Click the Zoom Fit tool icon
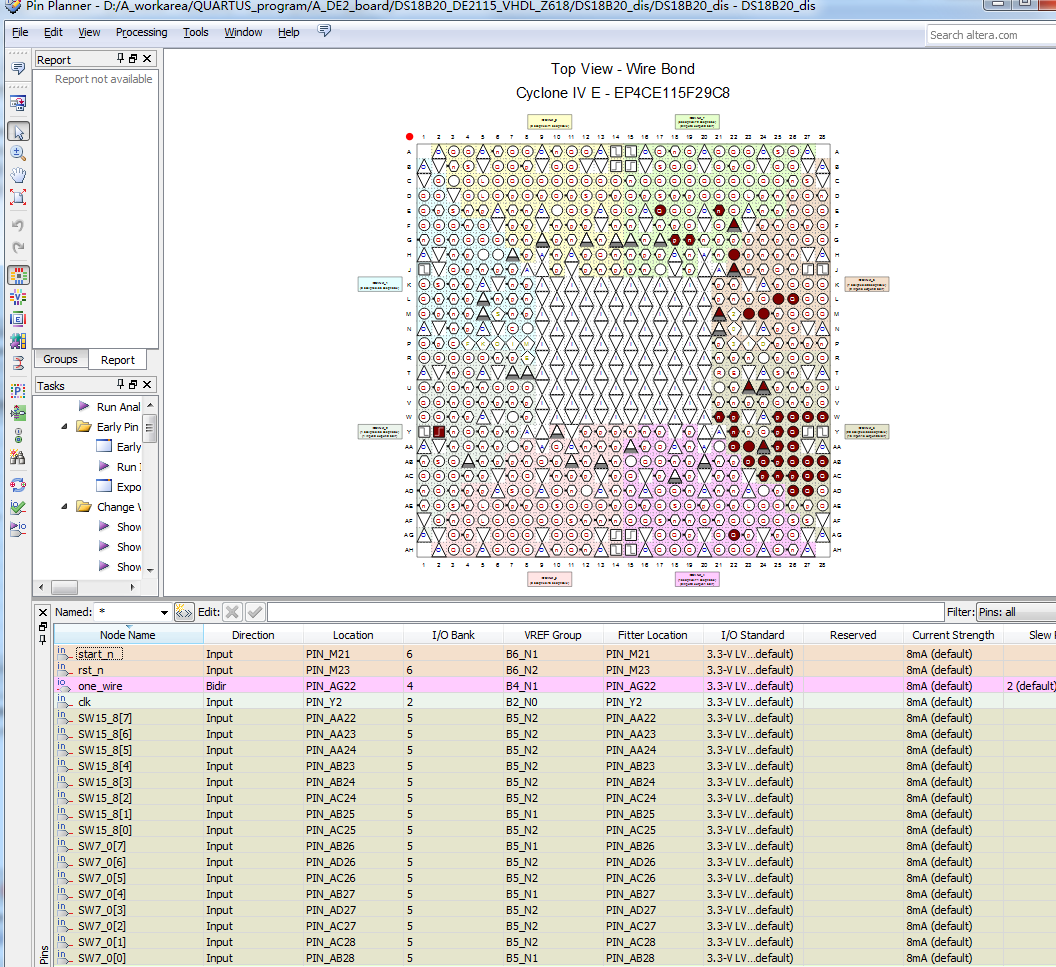 18,197
